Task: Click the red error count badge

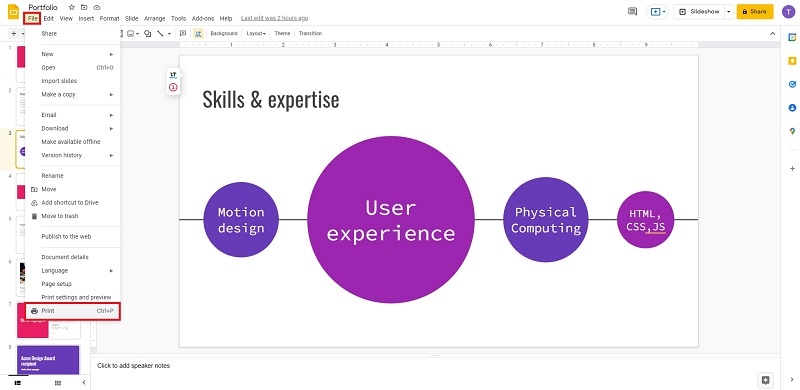Action: (x=173, y=87)
